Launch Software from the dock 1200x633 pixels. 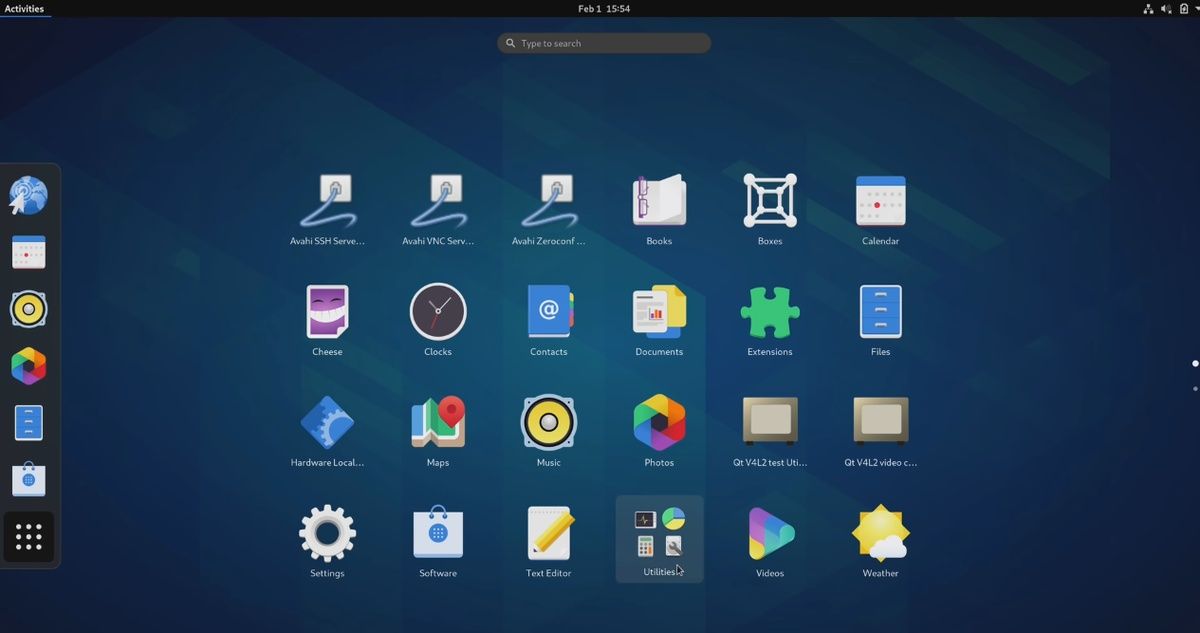[x=29, y=480]
